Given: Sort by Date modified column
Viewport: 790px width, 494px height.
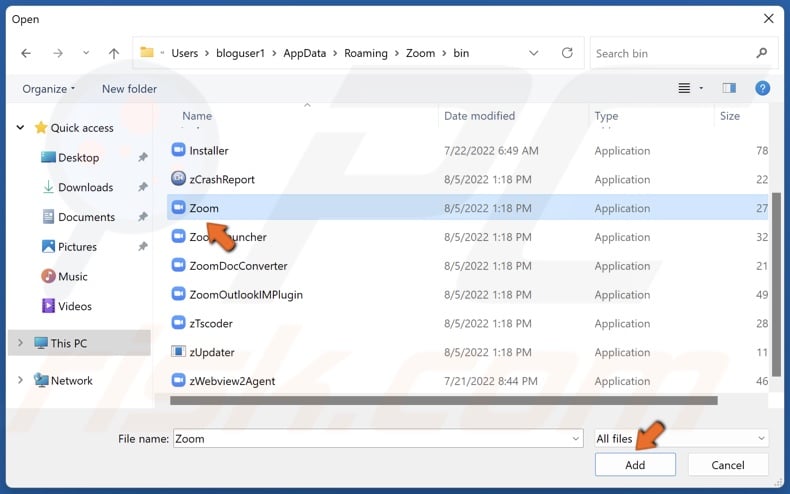Looking at the screenshot, I should [479, 116].
